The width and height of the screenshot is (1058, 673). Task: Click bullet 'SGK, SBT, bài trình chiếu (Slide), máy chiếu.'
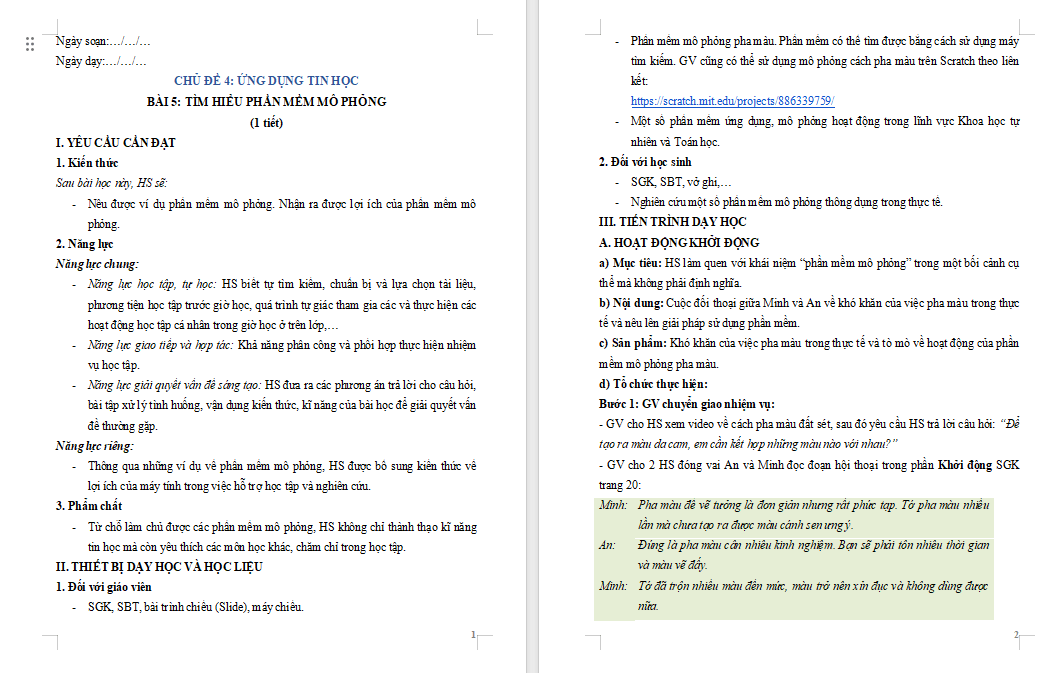point(196,607)
